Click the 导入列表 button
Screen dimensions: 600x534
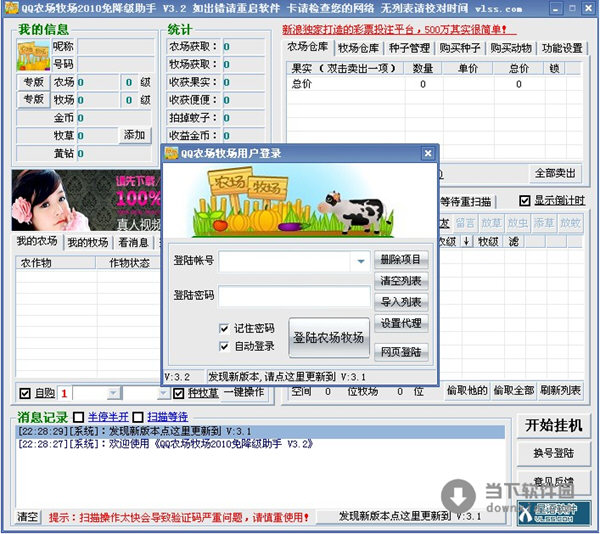(x=401, y=302)
